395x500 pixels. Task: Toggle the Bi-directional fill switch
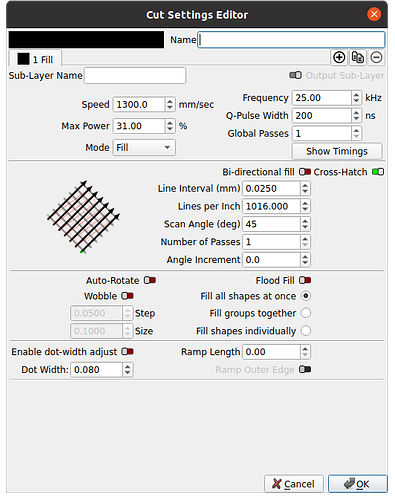click(x=305, y=172)
